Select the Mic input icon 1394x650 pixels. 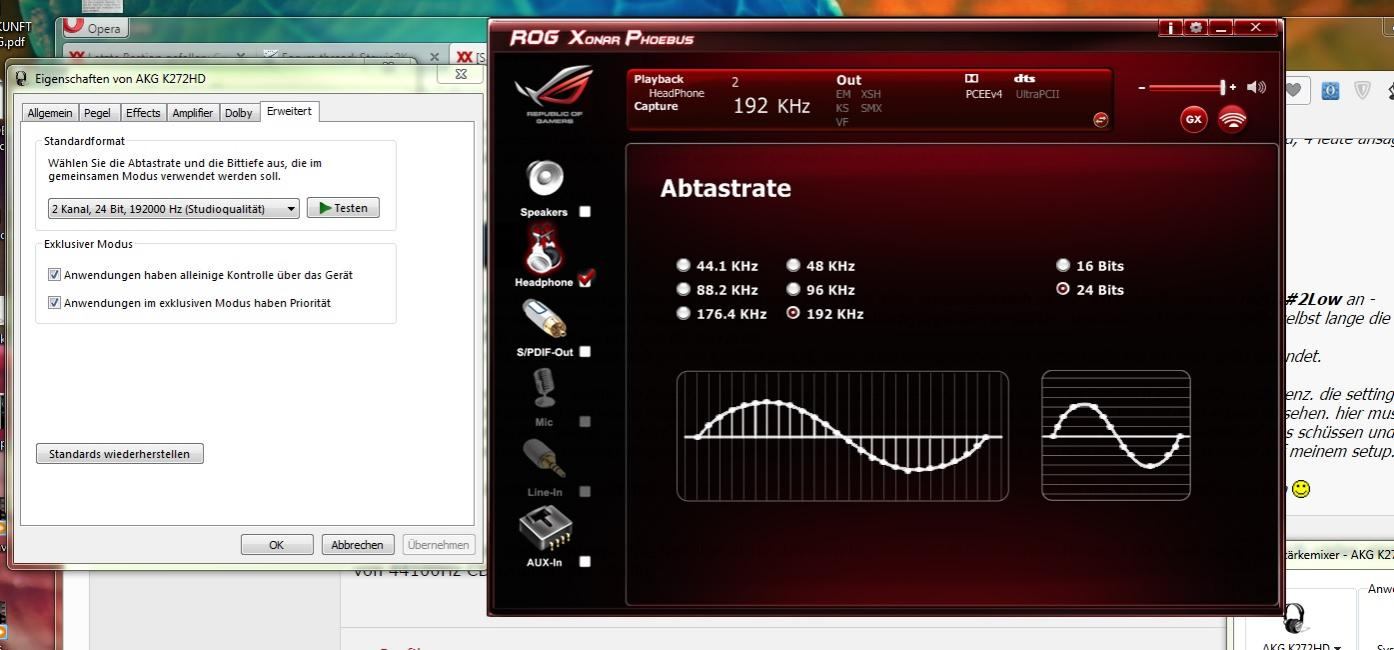click(544, 388)
